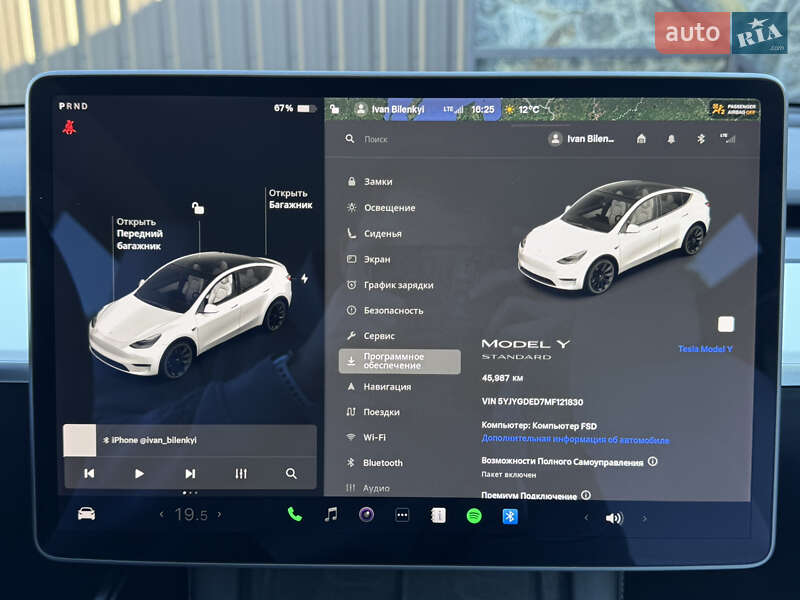Tap the HomeLink garage icon
Viewport: 800px width, 600px height.
(641, 139)
